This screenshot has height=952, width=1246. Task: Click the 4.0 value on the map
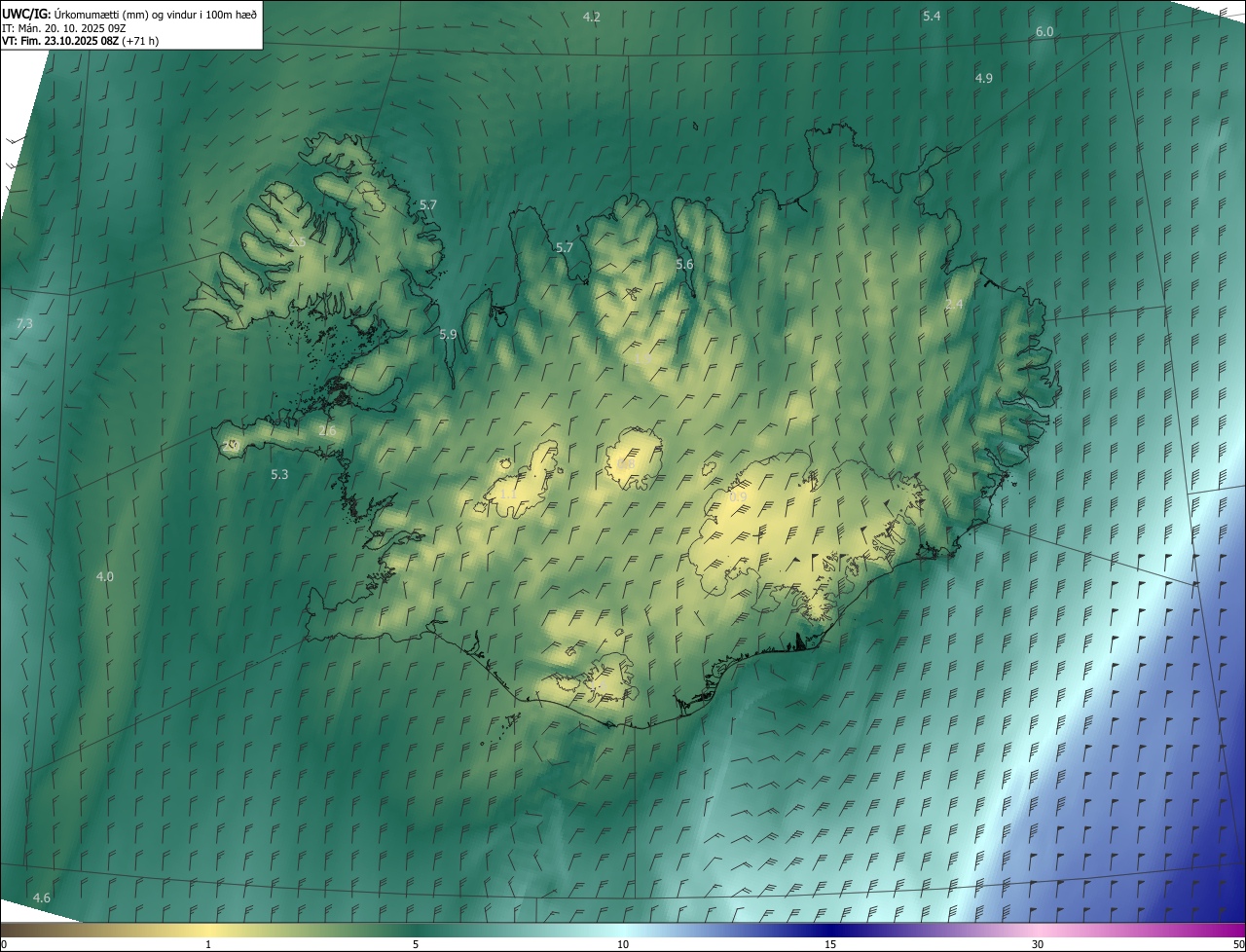click(104, 576)
